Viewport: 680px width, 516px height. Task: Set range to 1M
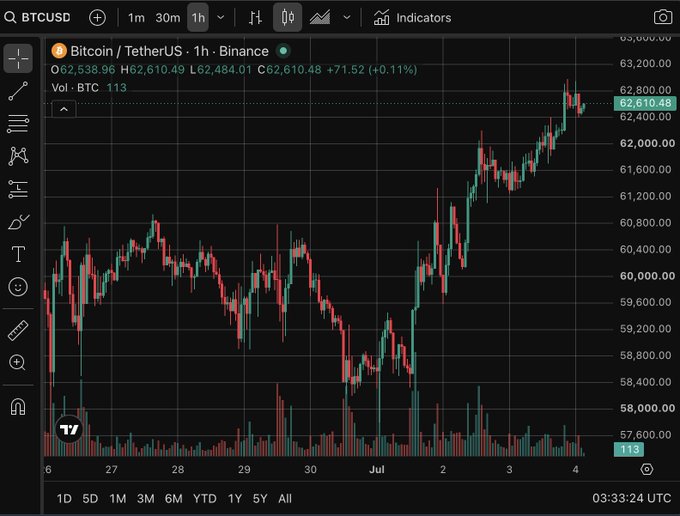point(118,499)
